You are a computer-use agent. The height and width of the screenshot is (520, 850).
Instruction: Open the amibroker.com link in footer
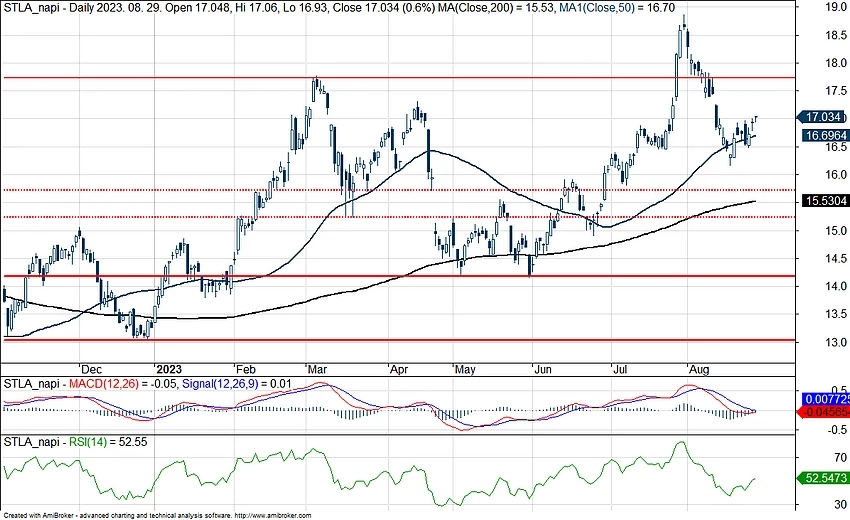pyautogui.click(x=273, y=515)
